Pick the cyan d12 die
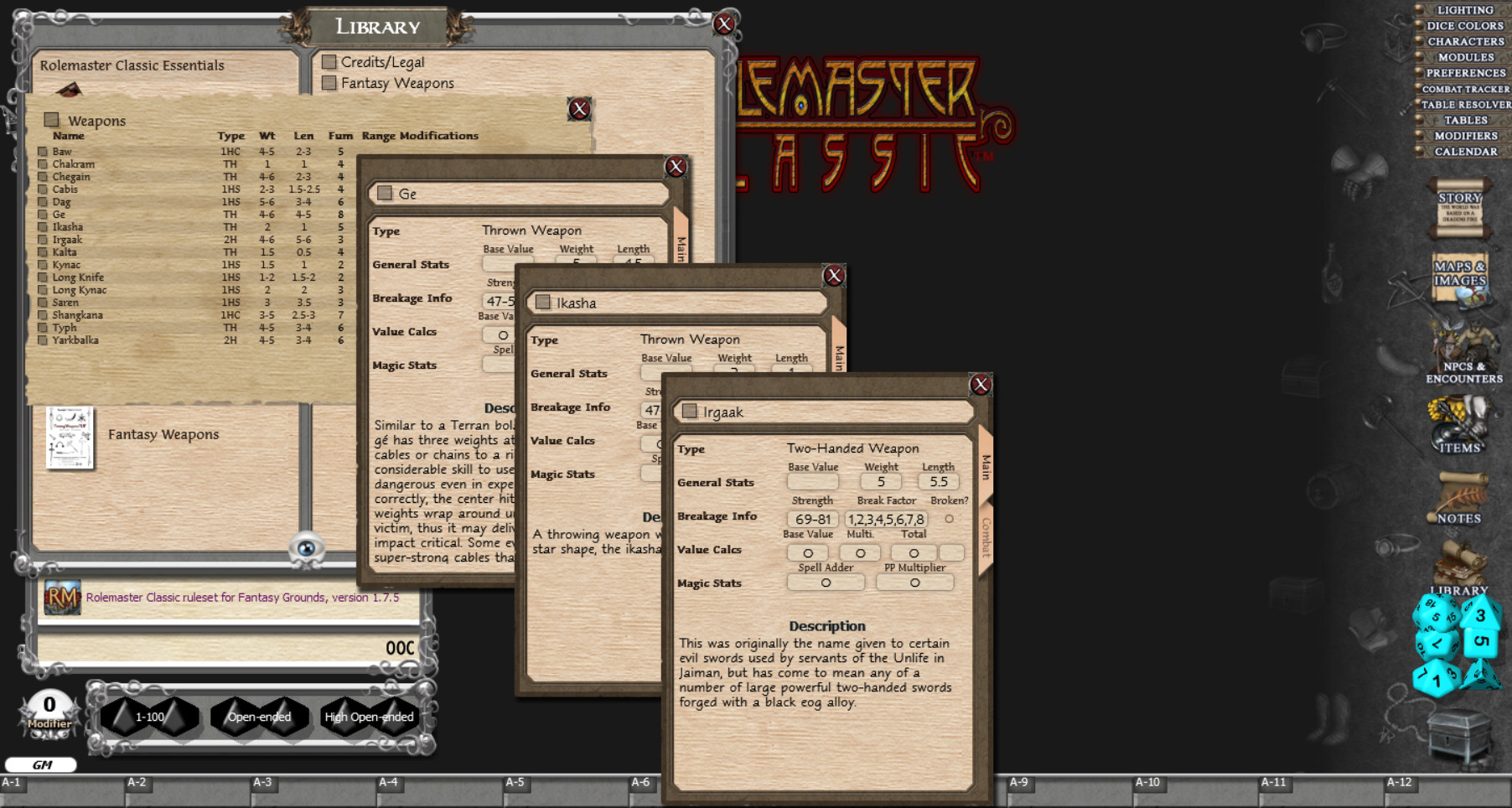This screenshot has height=808, width=1512. point(1437,645)
